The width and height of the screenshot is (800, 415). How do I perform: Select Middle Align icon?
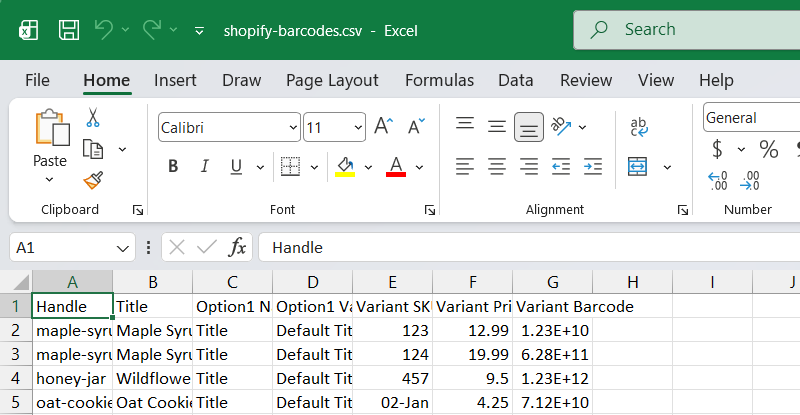coord(496,126)
